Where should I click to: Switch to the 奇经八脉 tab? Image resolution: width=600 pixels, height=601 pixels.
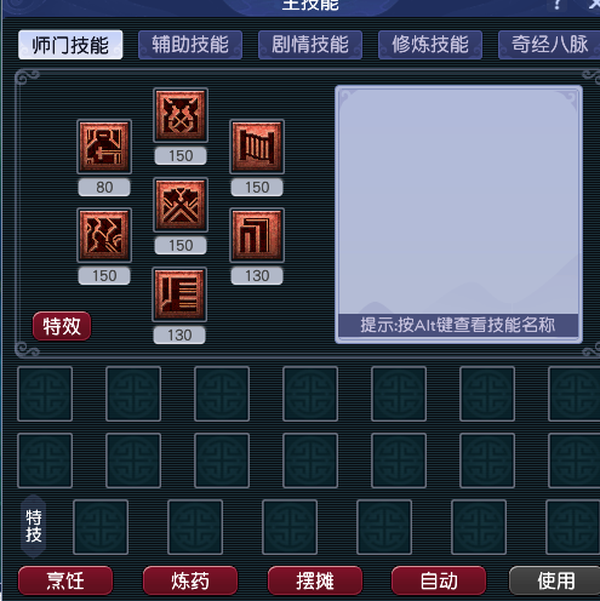click(x=549, y=45)
